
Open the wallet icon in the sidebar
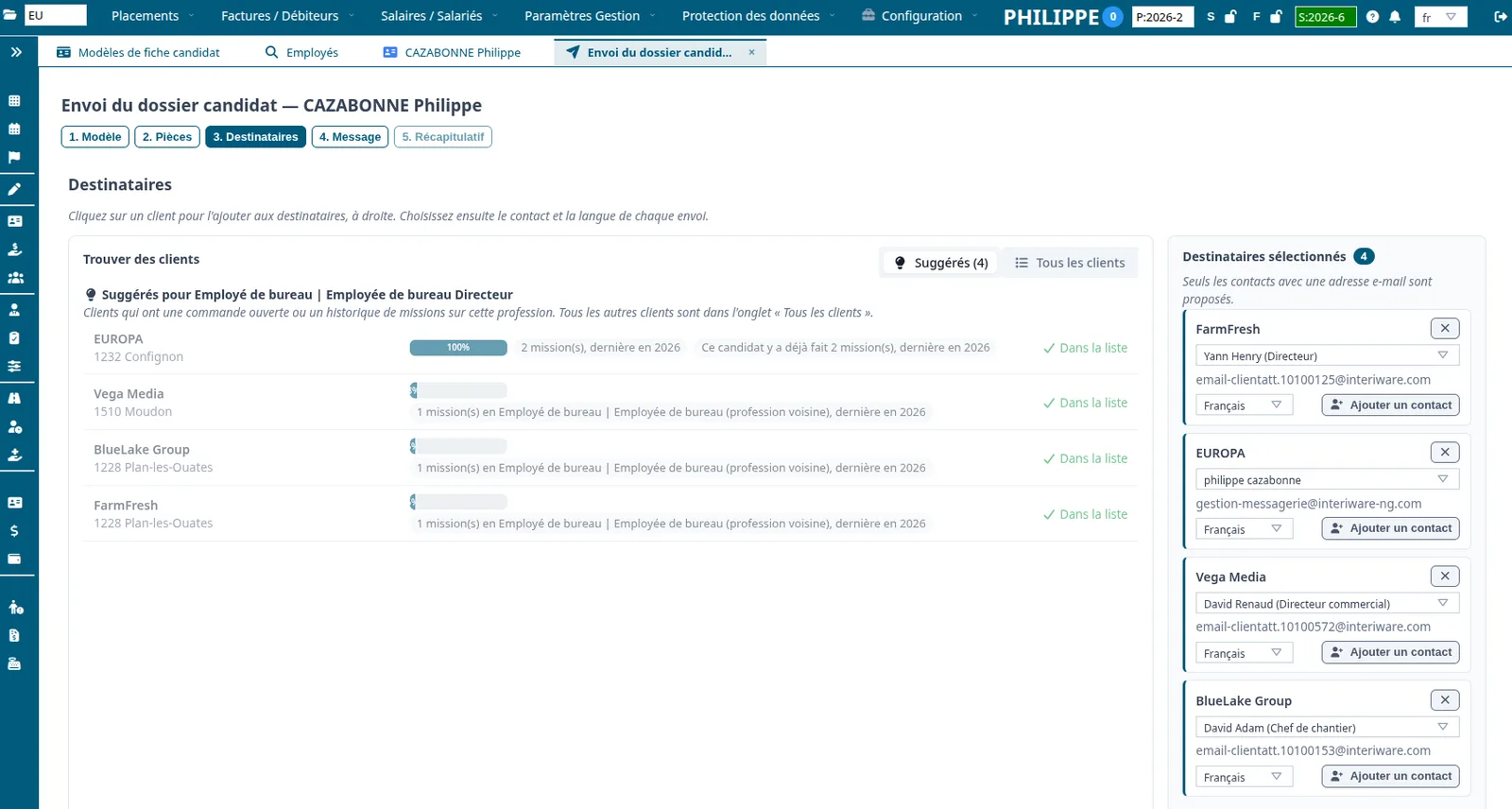[x=14, y=559]
